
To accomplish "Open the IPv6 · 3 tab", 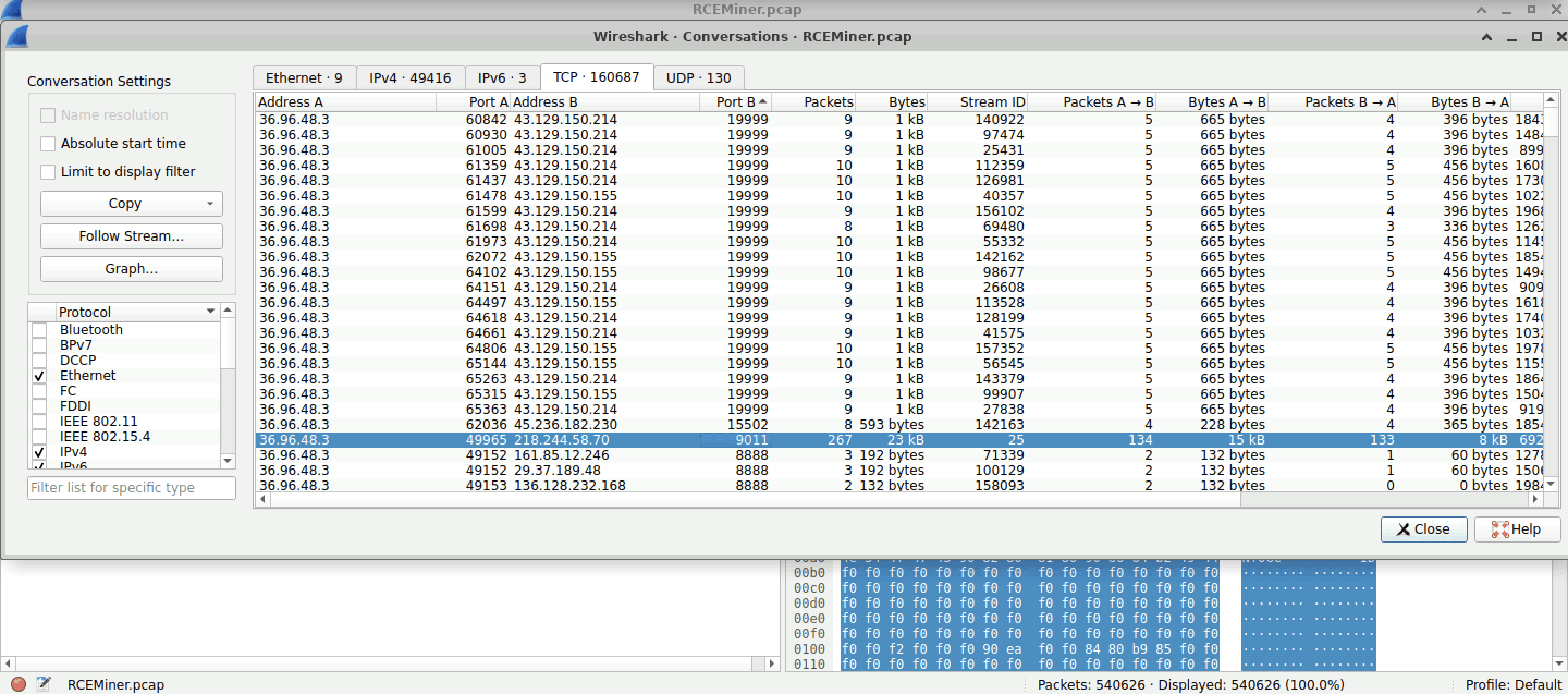I will [502, 78].
